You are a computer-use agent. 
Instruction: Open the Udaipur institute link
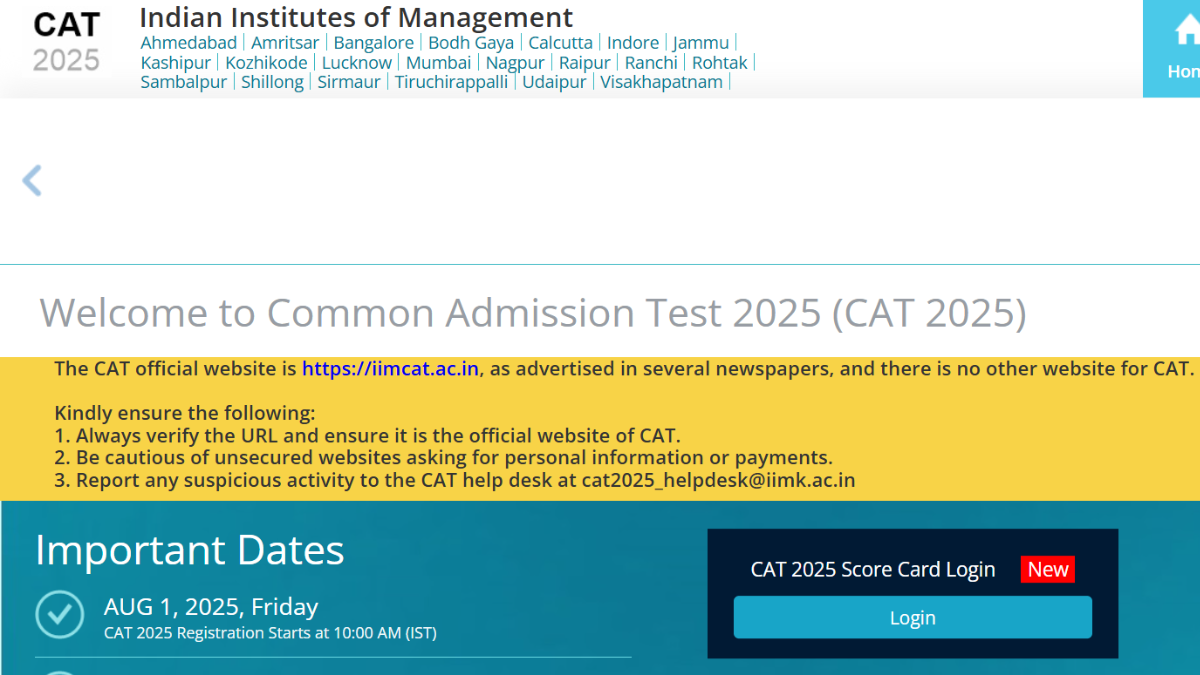554,82
